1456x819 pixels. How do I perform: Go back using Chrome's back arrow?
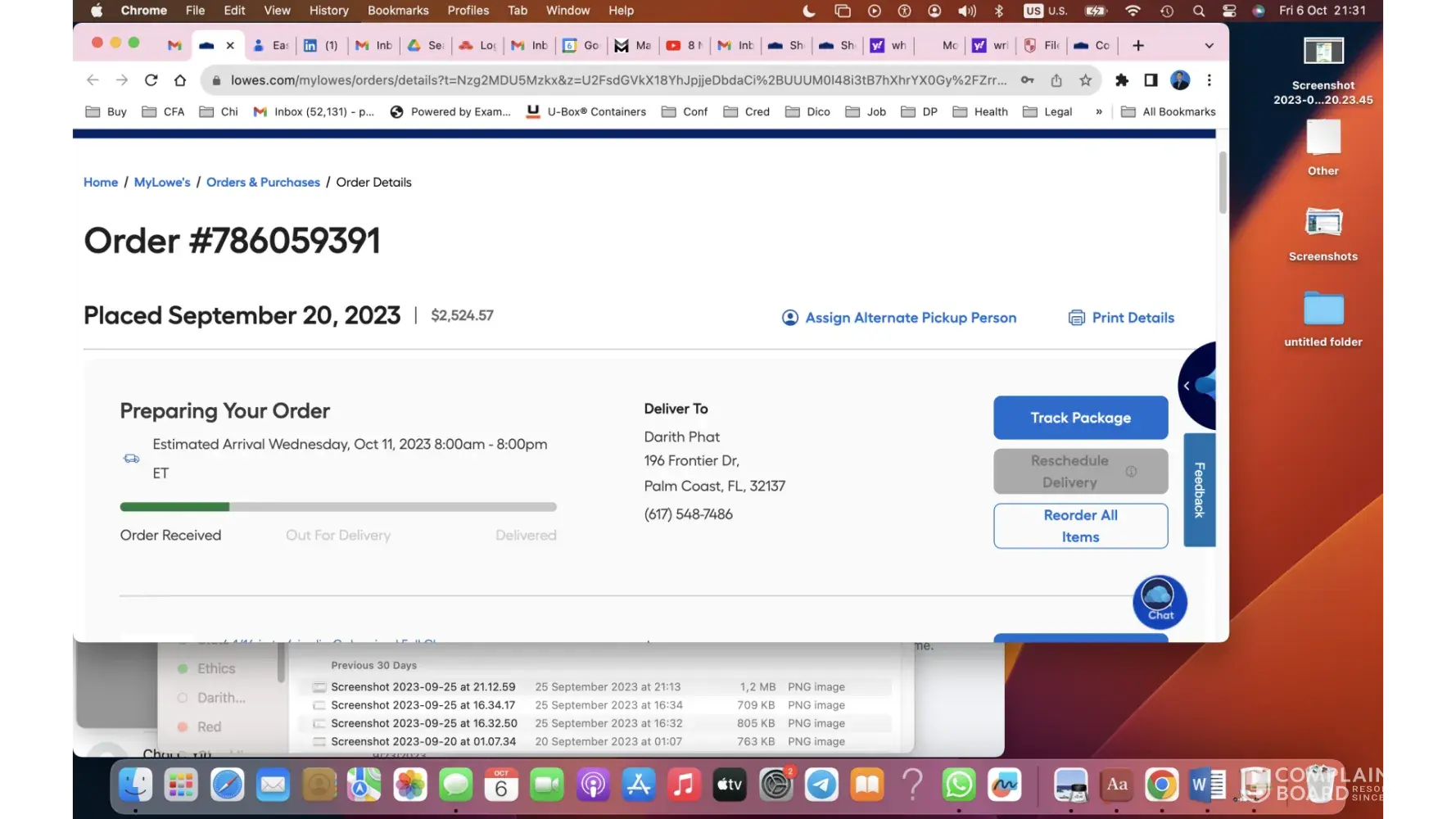tap(93, 80)
